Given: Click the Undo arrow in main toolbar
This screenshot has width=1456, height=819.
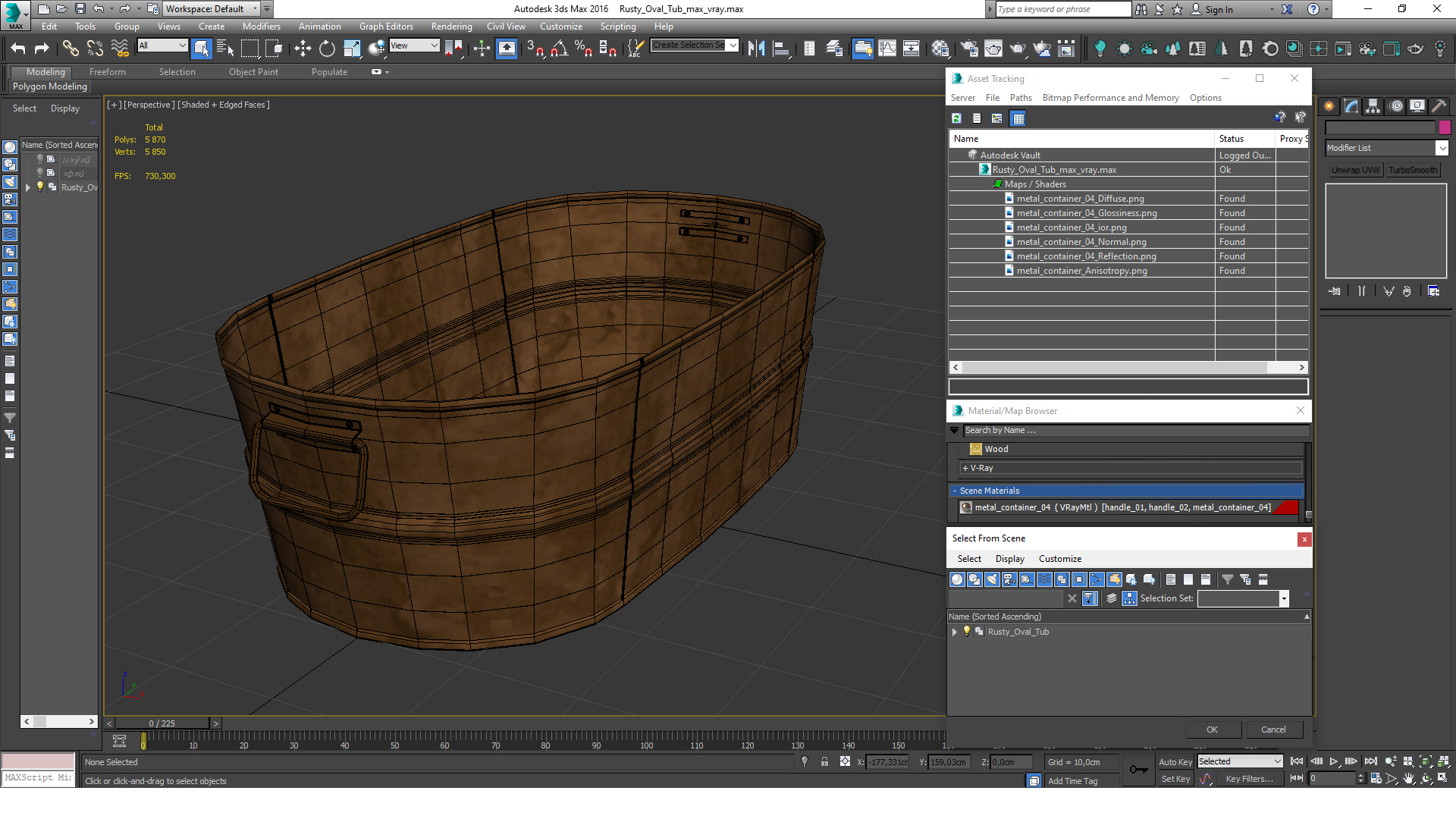Looking at the screenshot, I should tap(18, 49).
